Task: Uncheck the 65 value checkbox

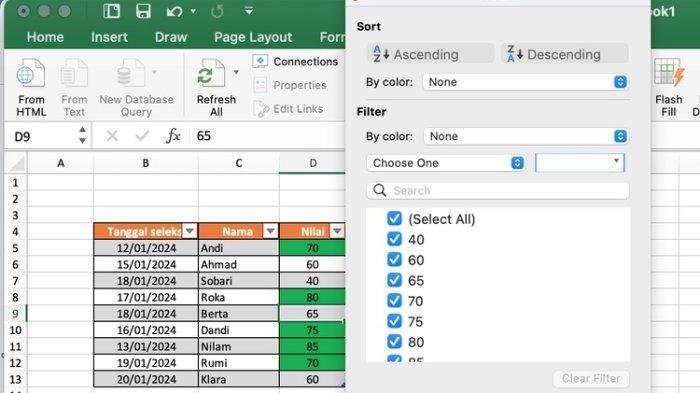Action: [x=394, y=280]
